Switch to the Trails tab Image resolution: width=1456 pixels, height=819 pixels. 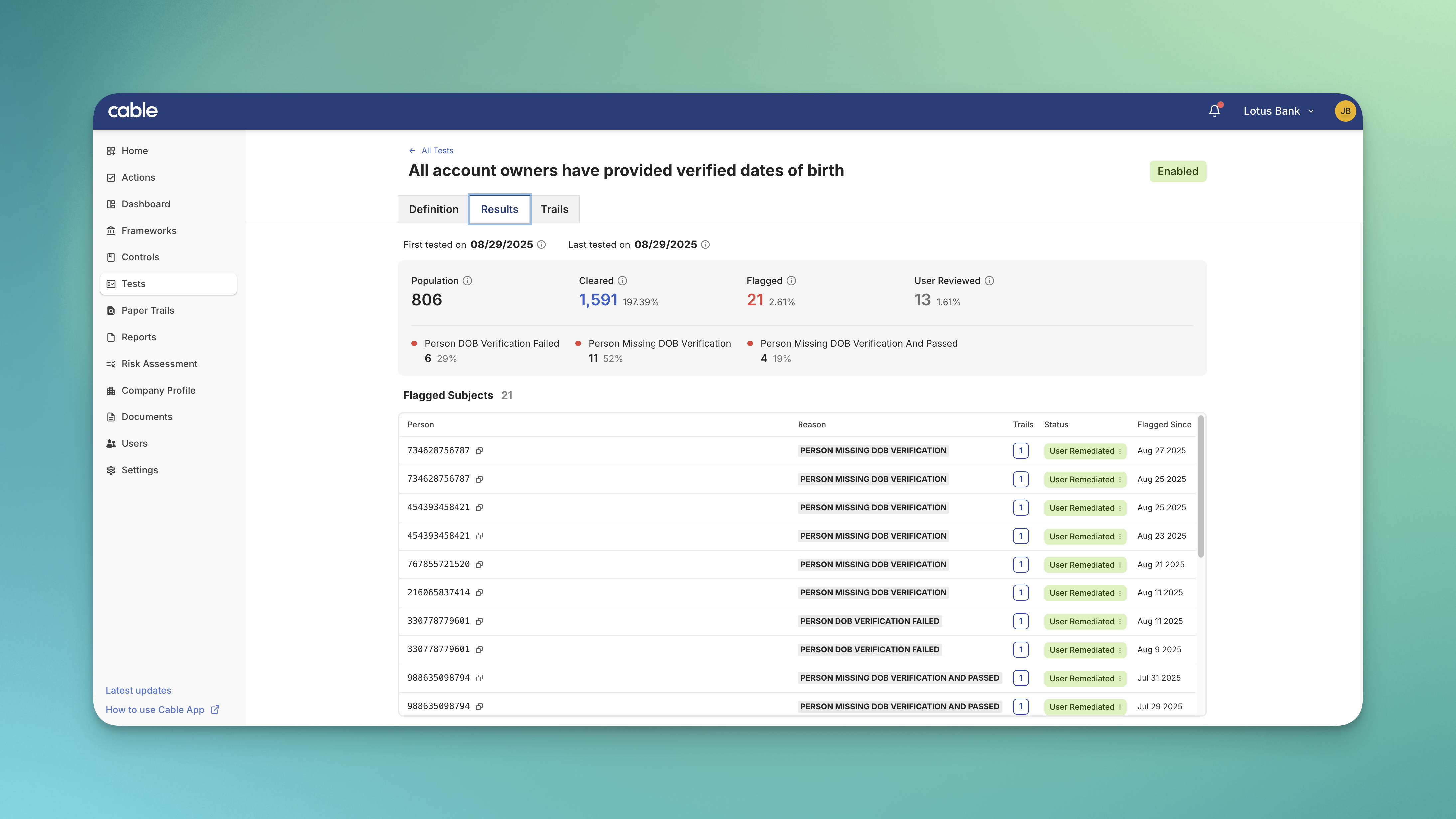[554, 209]
